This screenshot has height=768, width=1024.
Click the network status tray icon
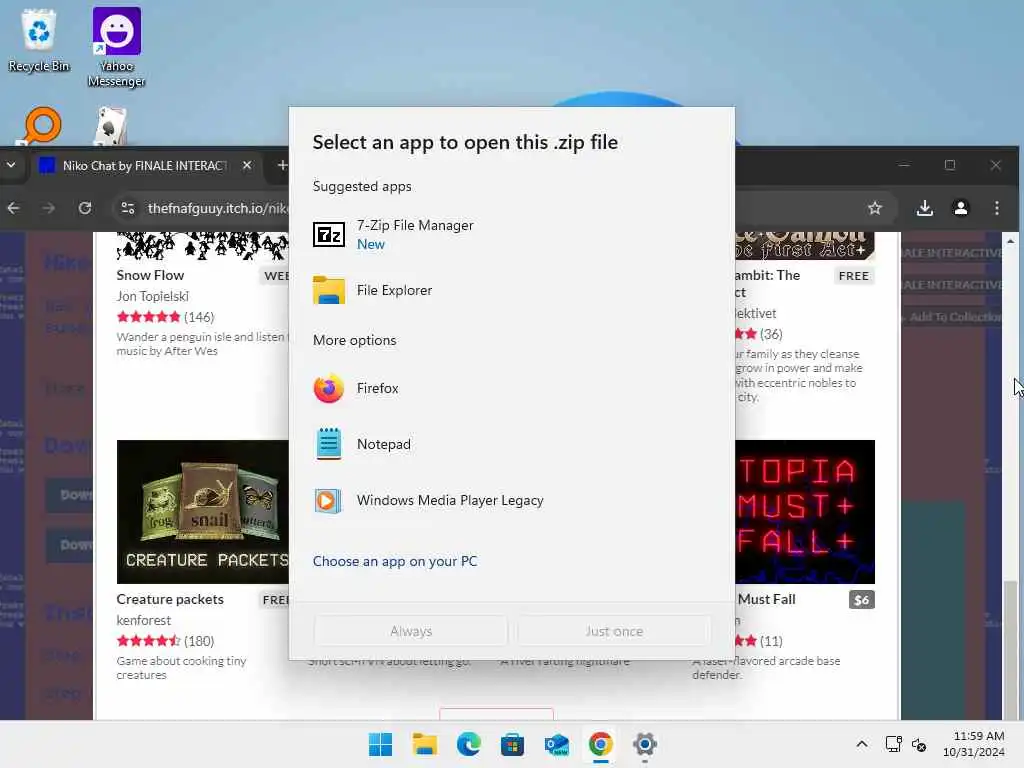(x=893, y=744)
